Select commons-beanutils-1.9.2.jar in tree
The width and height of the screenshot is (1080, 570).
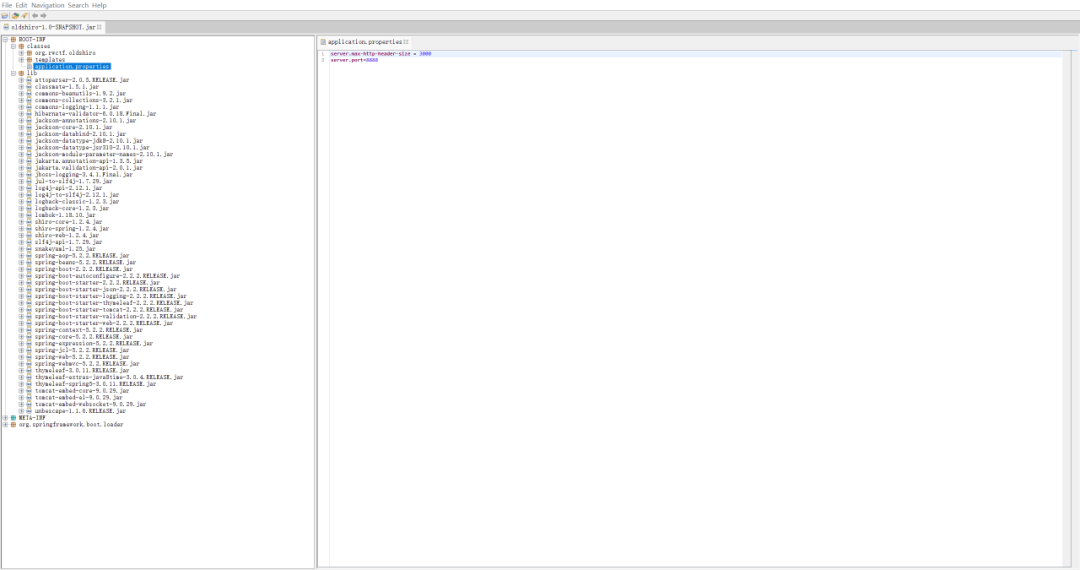[x=81, y=94]
